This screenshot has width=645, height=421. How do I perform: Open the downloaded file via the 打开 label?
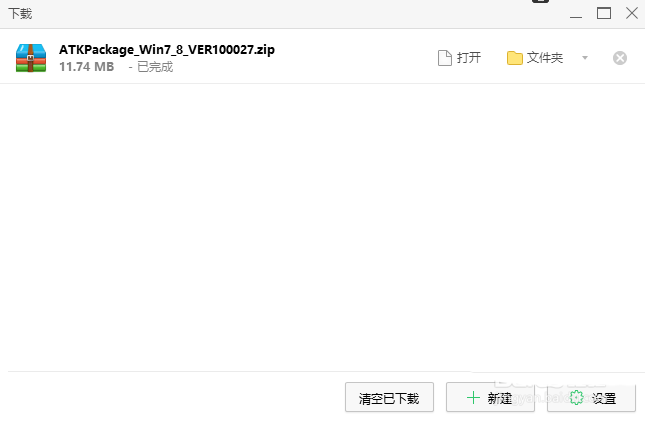click(469, 58)
